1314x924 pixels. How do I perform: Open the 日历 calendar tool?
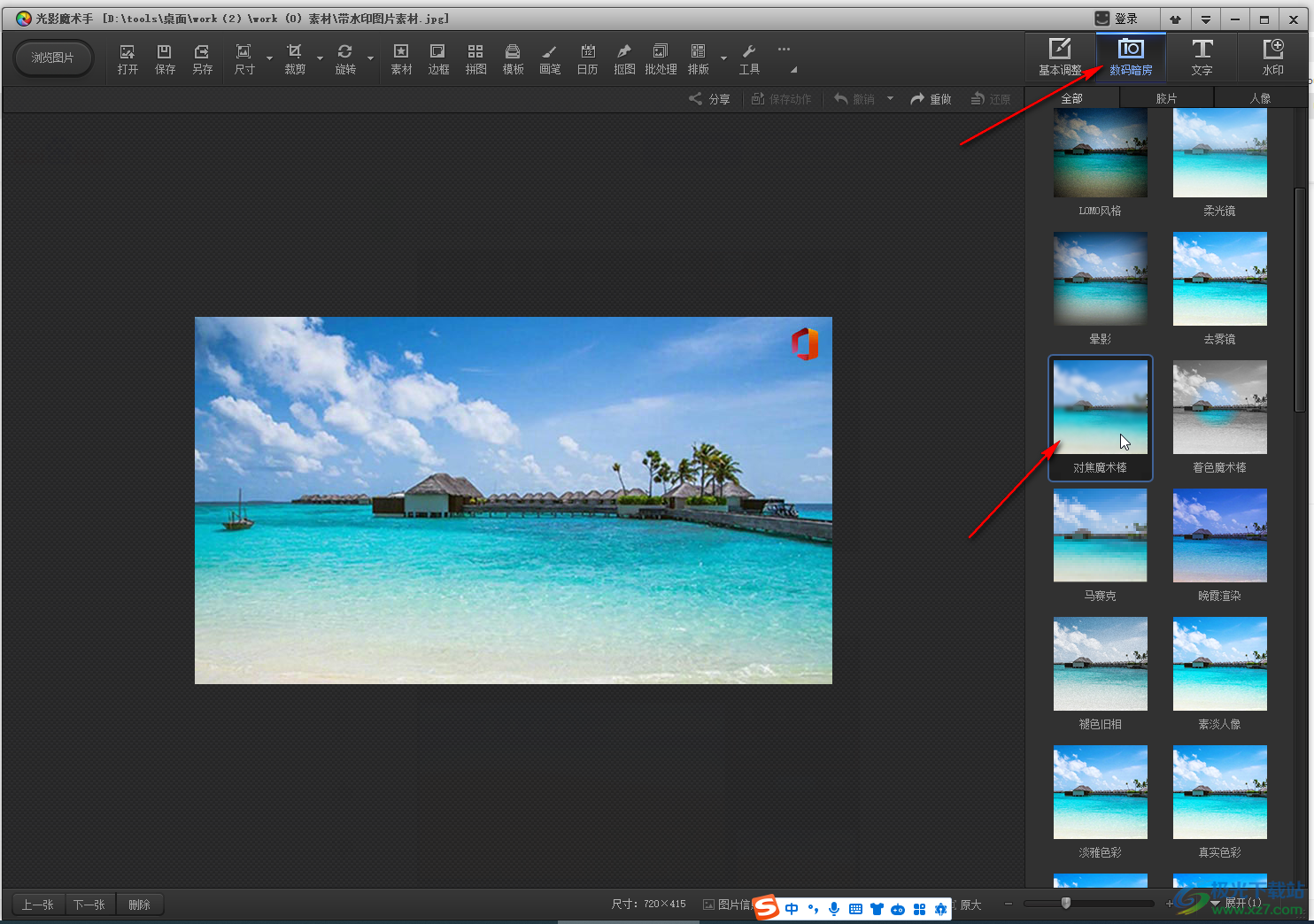click(x=587, y=59)
